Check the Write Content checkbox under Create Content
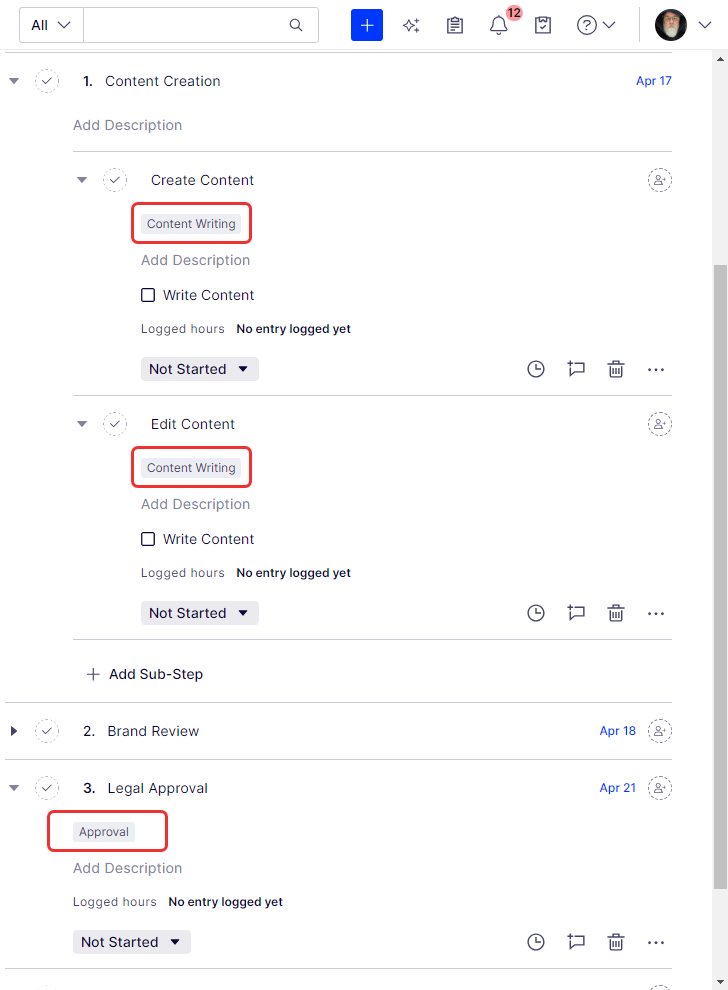Viewport: 728px width, 990px height. (148, 295)
